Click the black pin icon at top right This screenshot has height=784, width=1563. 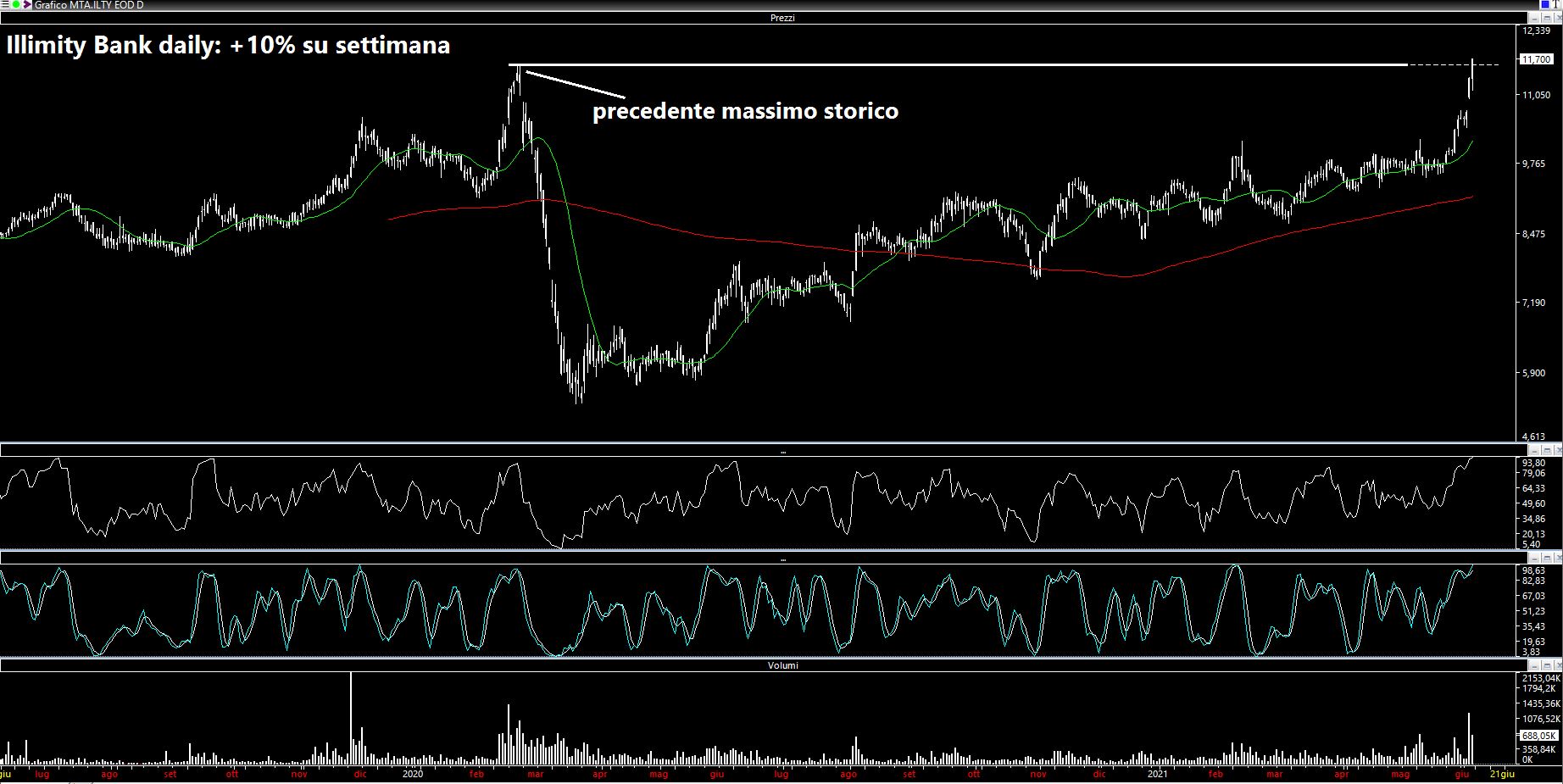pos(1557,5)
